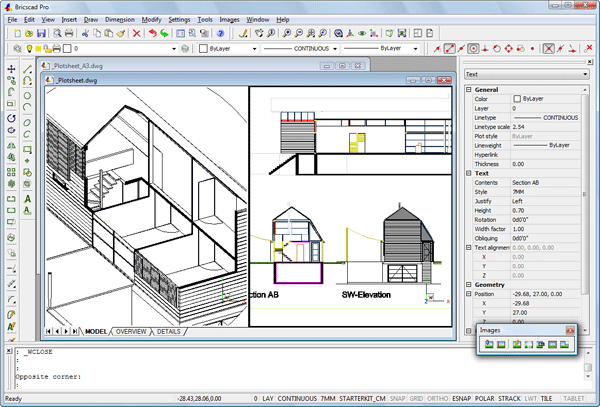Click the Save (floppy disk) icon
Viewport: 600px width, 407px height.
[41, 34]
